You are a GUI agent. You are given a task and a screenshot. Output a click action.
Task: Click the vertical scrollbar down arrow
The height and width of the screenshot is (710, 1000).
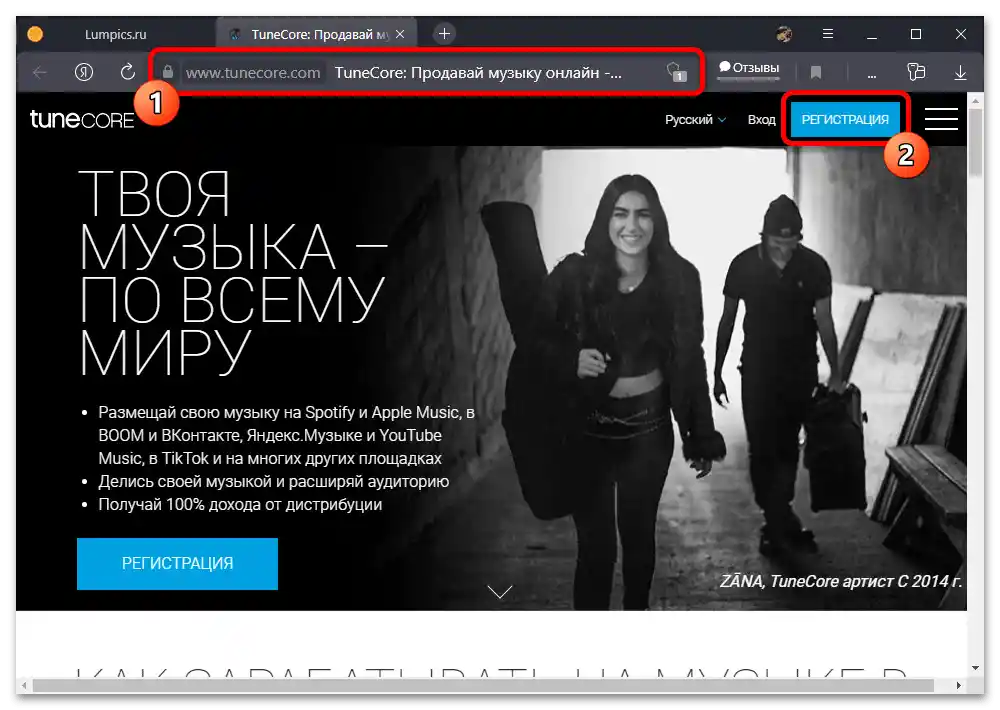click(x=974, y=668)
